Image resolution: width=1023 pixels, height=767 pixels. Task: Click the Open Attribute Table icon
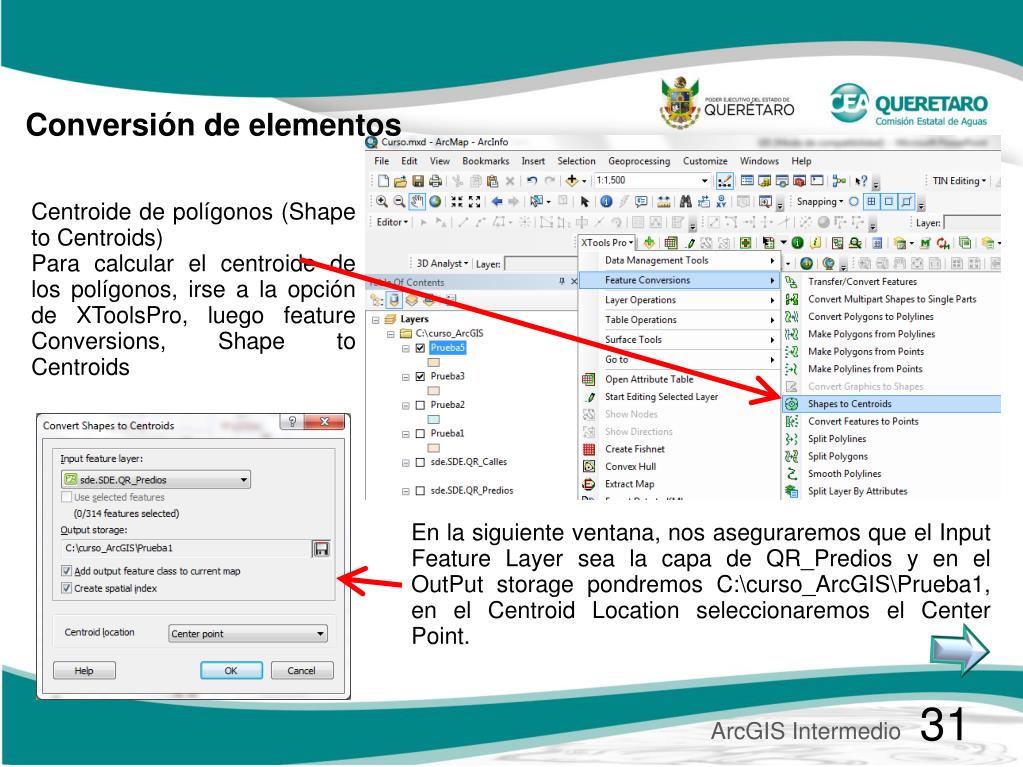tap(588, 379)
